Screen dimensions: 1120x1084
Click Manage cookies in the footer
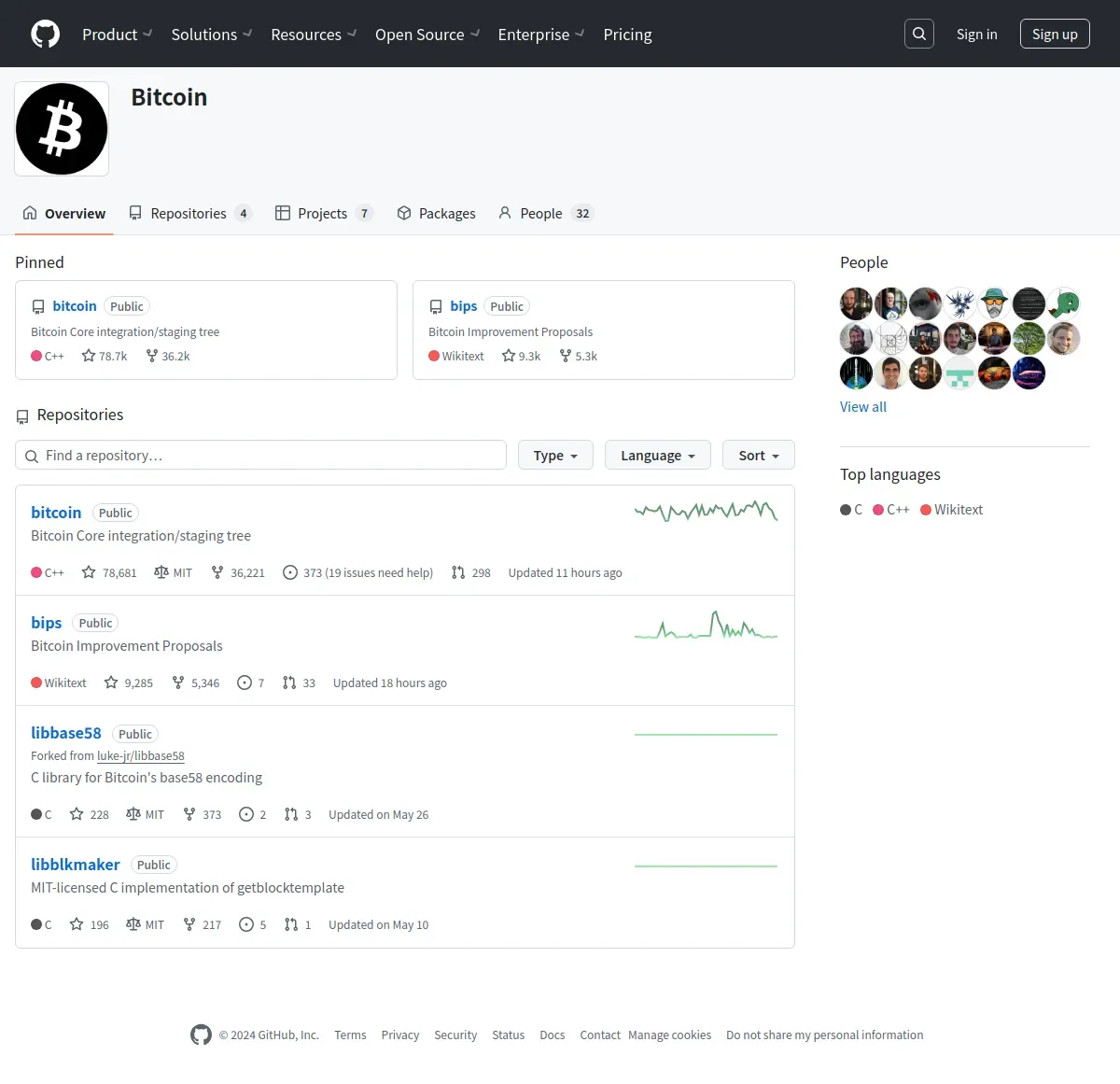tap(669, 1035)
